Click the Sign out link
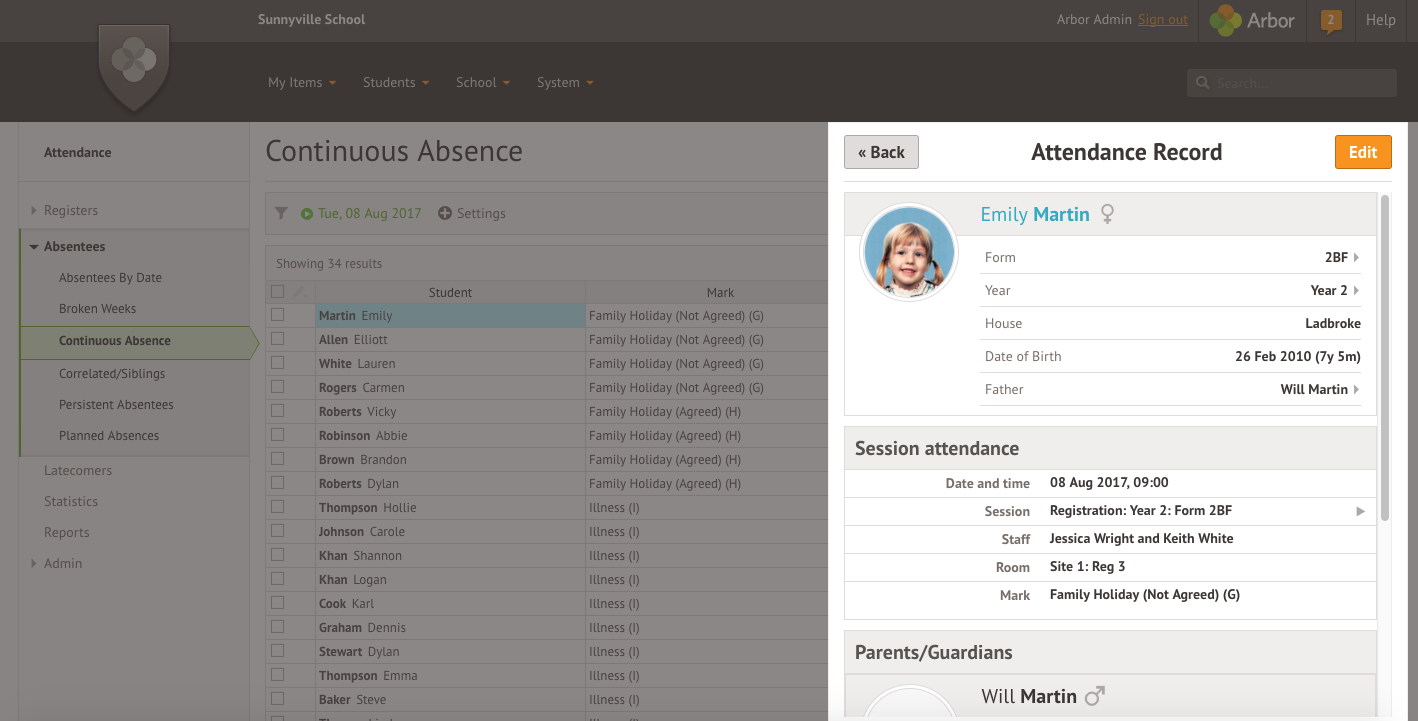Viewport: 1418px width, 721px height. pyautogui.click(x=1163, y=19)
